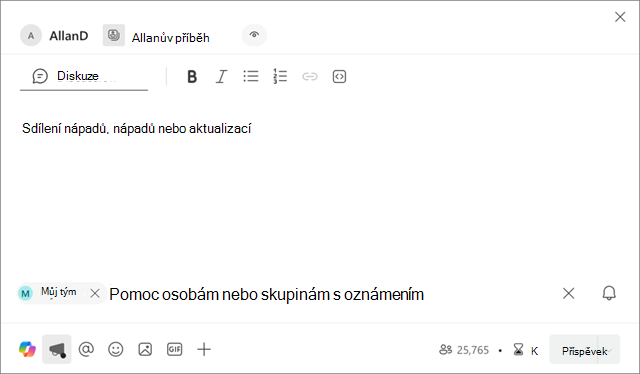Click the Allanův příběh storyline icon
Screen dimensions: 640x374
(x=114, y=35)
